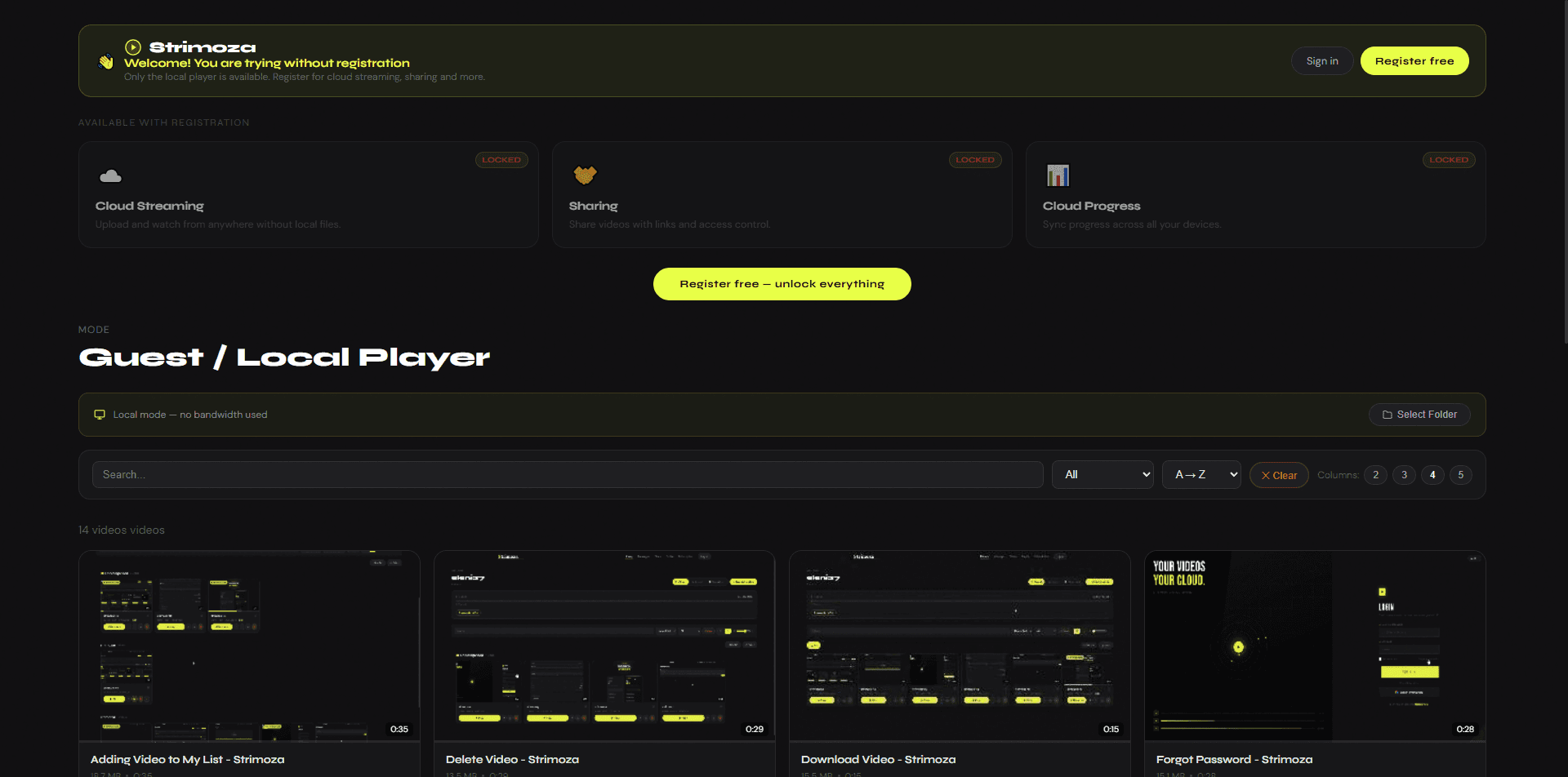1568x777 pixels.
Task: Click the Strimoza play logo icon
Action: coord(133,47)
